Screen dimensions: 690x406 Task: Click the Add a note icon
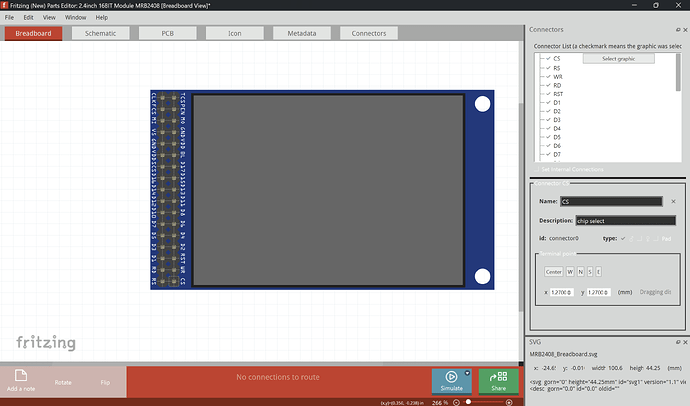21,375
